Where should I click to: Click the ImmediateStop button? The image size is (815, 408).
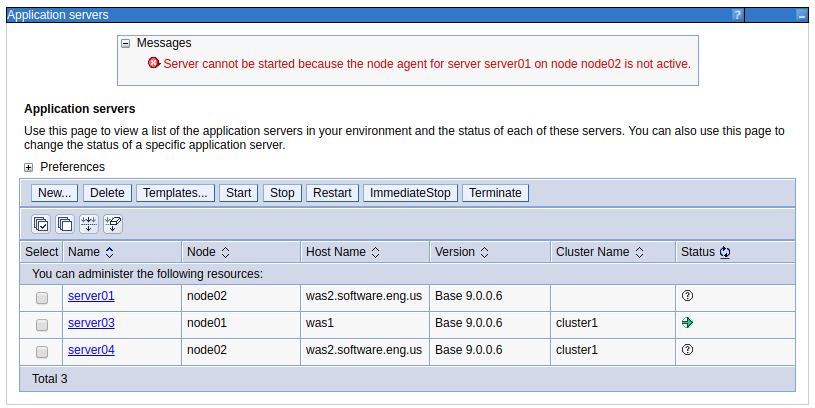(410, 193)
